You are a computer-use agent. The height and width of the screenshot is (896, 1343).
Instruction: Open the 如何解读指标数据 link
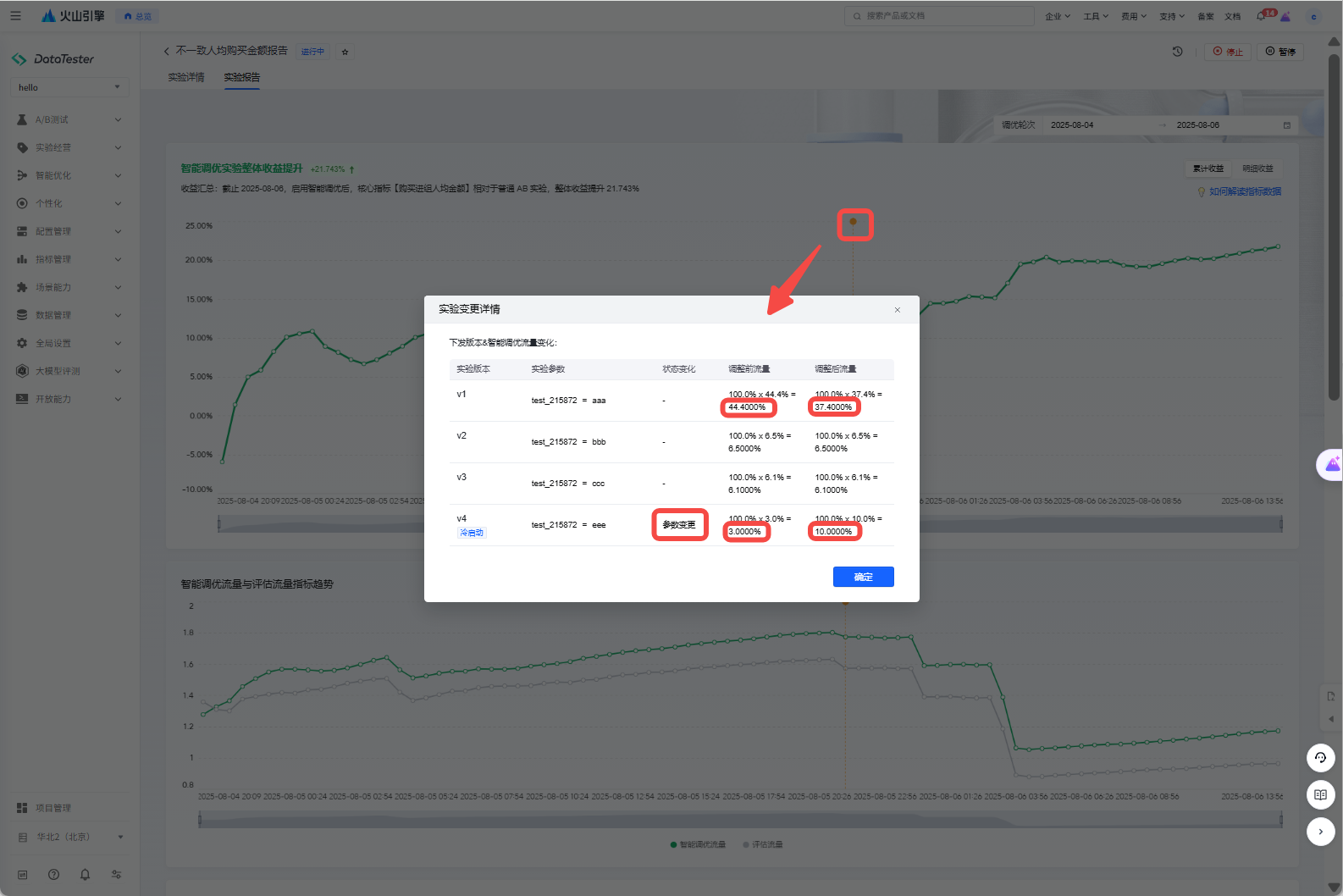1244,192
